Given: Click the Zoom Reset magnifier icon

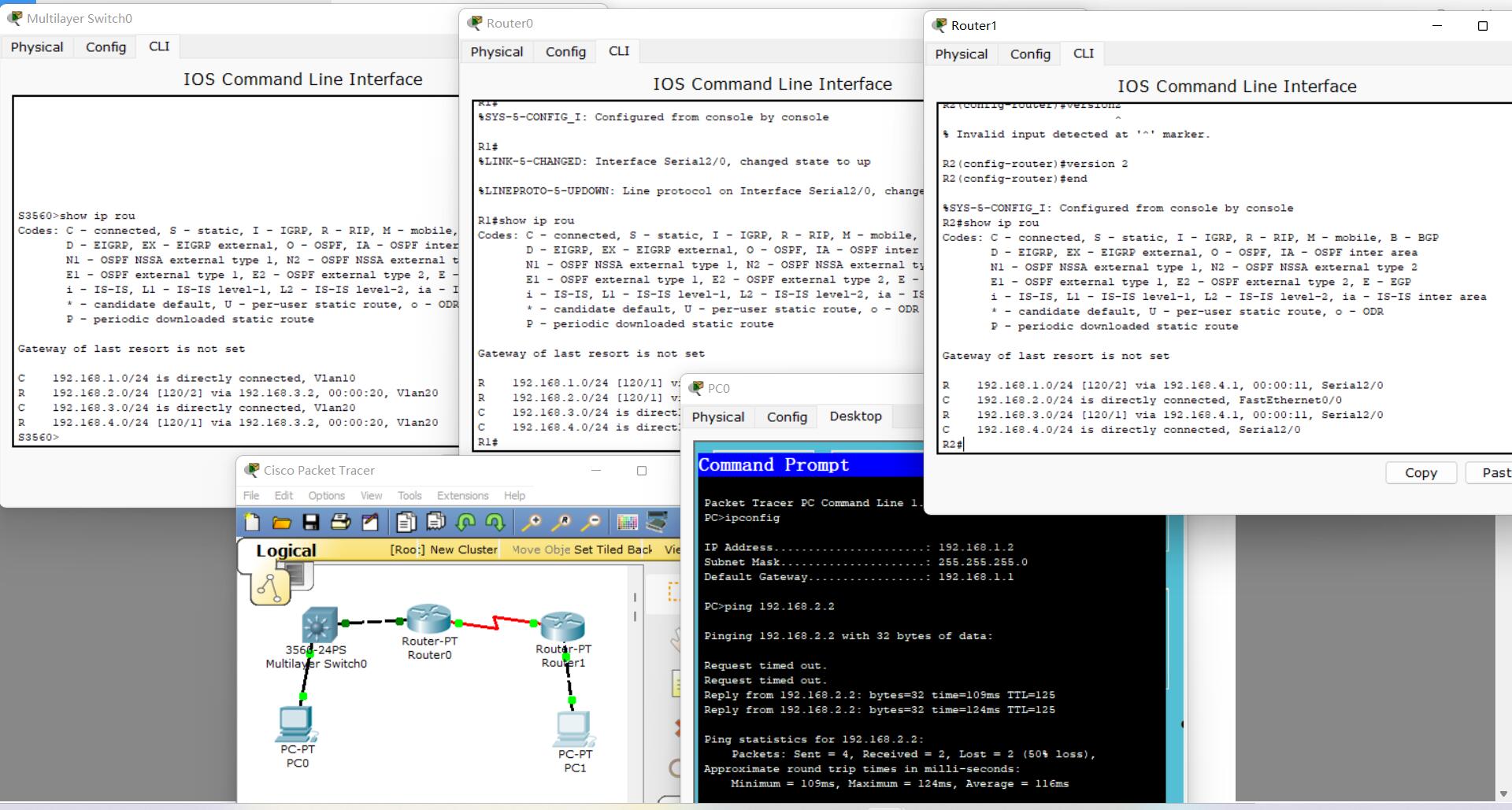Looking at the screenshot, I should 561,522.
